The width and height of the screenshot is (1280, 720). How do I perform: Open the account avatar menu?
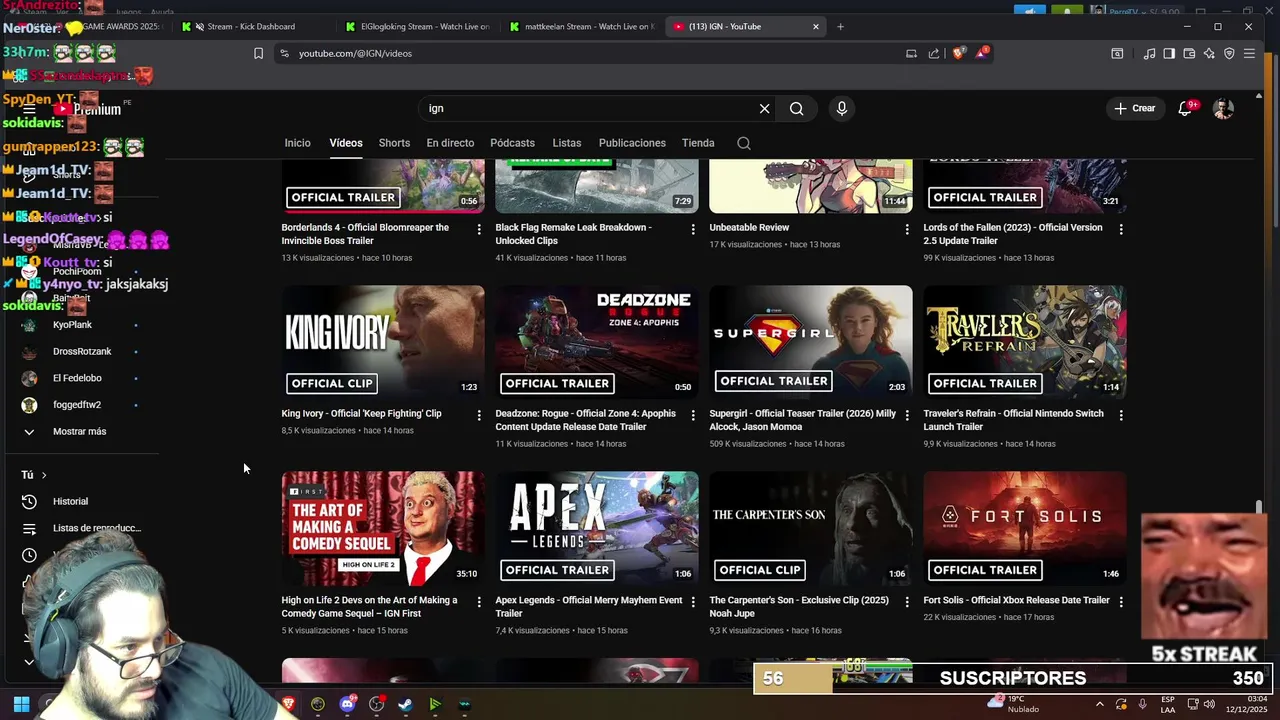1223,108
